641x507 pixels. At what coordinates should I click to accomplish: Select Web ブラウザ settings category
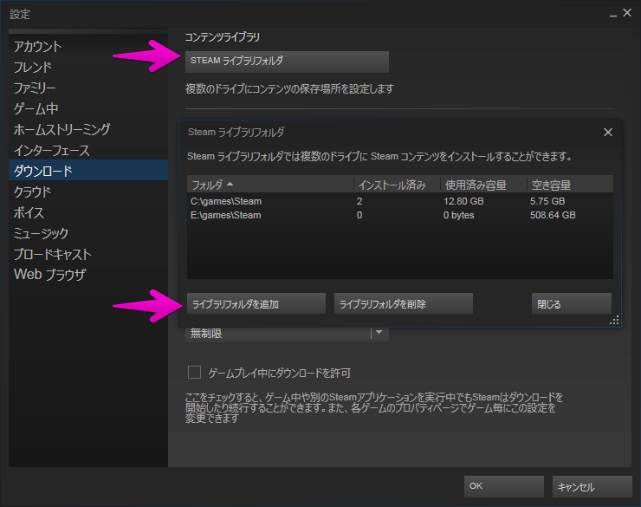50,274
